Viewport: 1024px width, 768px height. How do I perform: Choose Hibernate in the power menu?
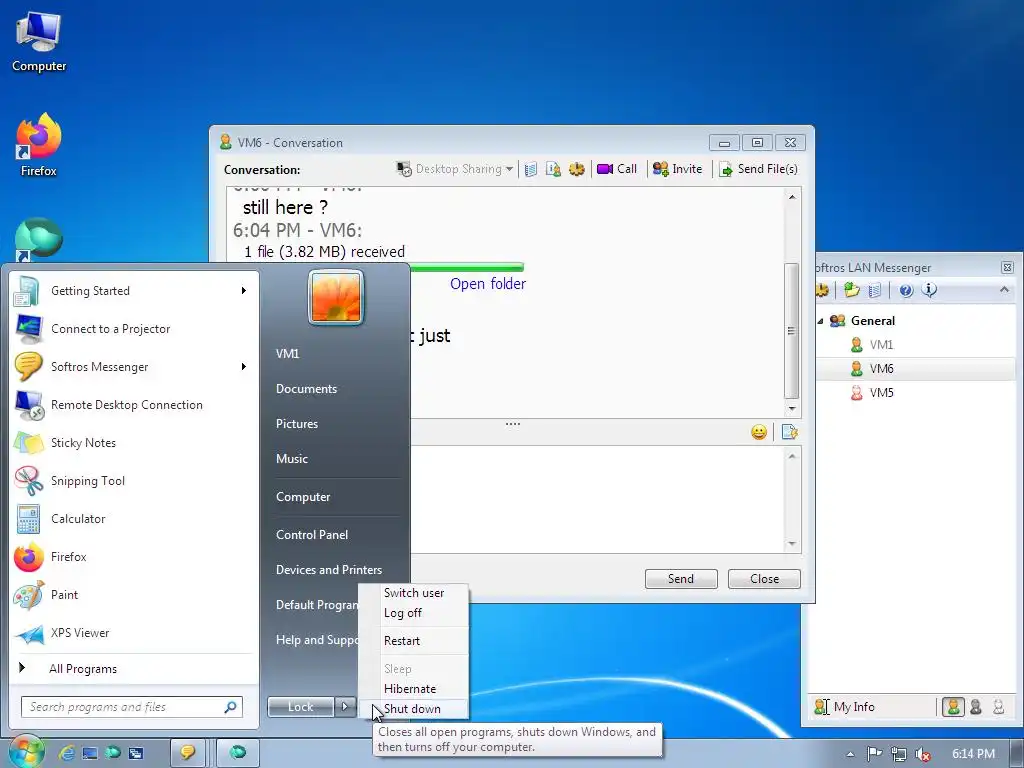pos(409,688)
